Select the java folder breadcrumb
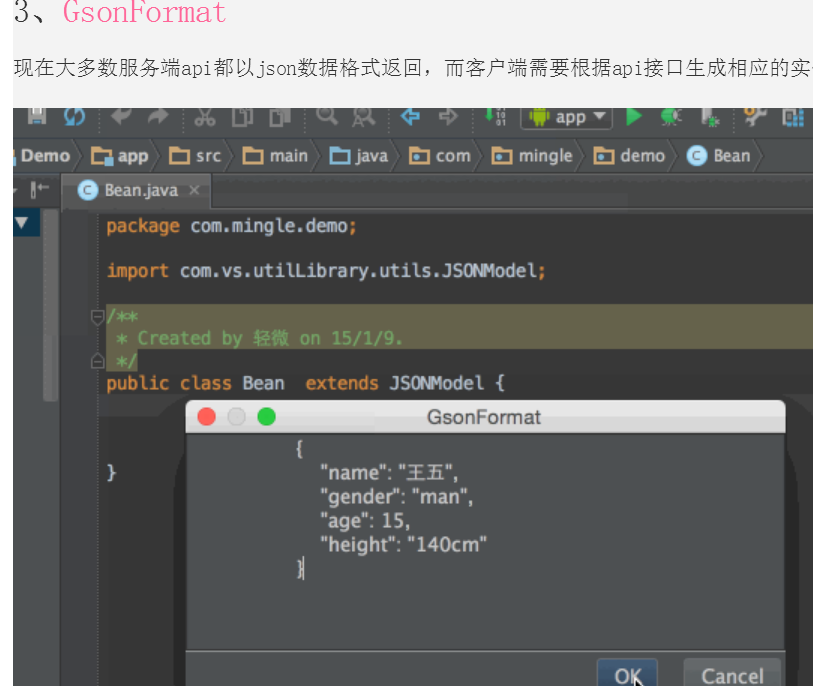Screen dimensions: 813x686 click(359, 156)
